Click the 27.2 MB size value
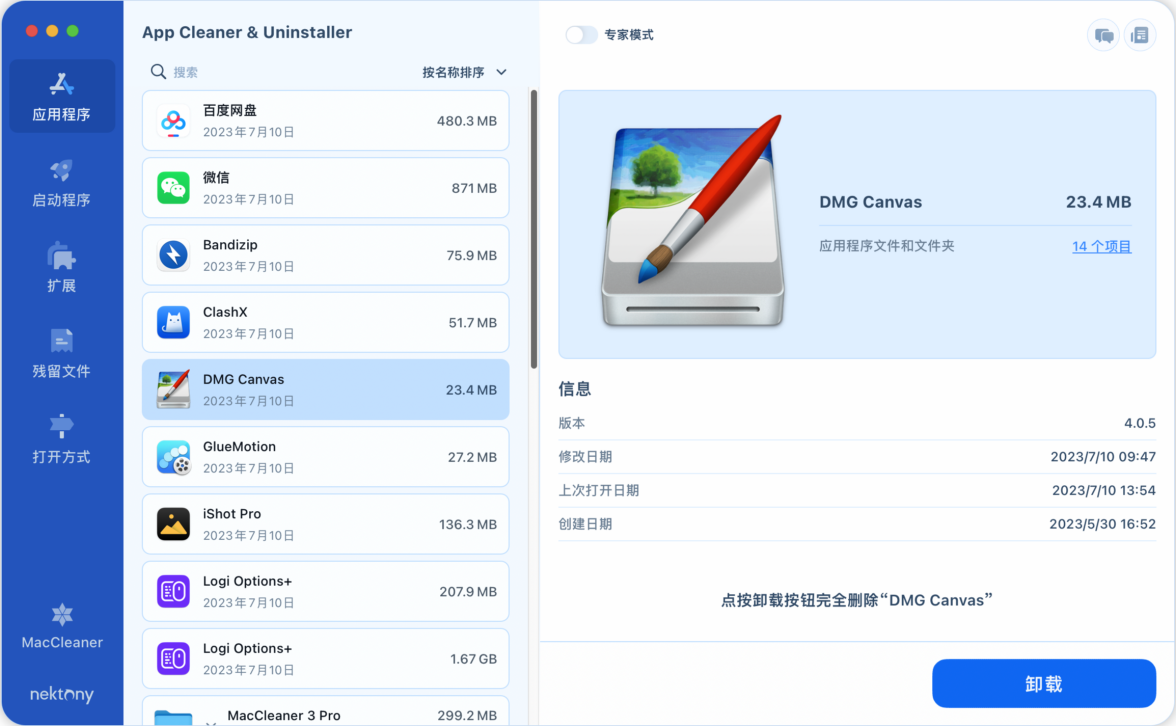Viewport: 1176px width, 726px height. pos(472,457)
